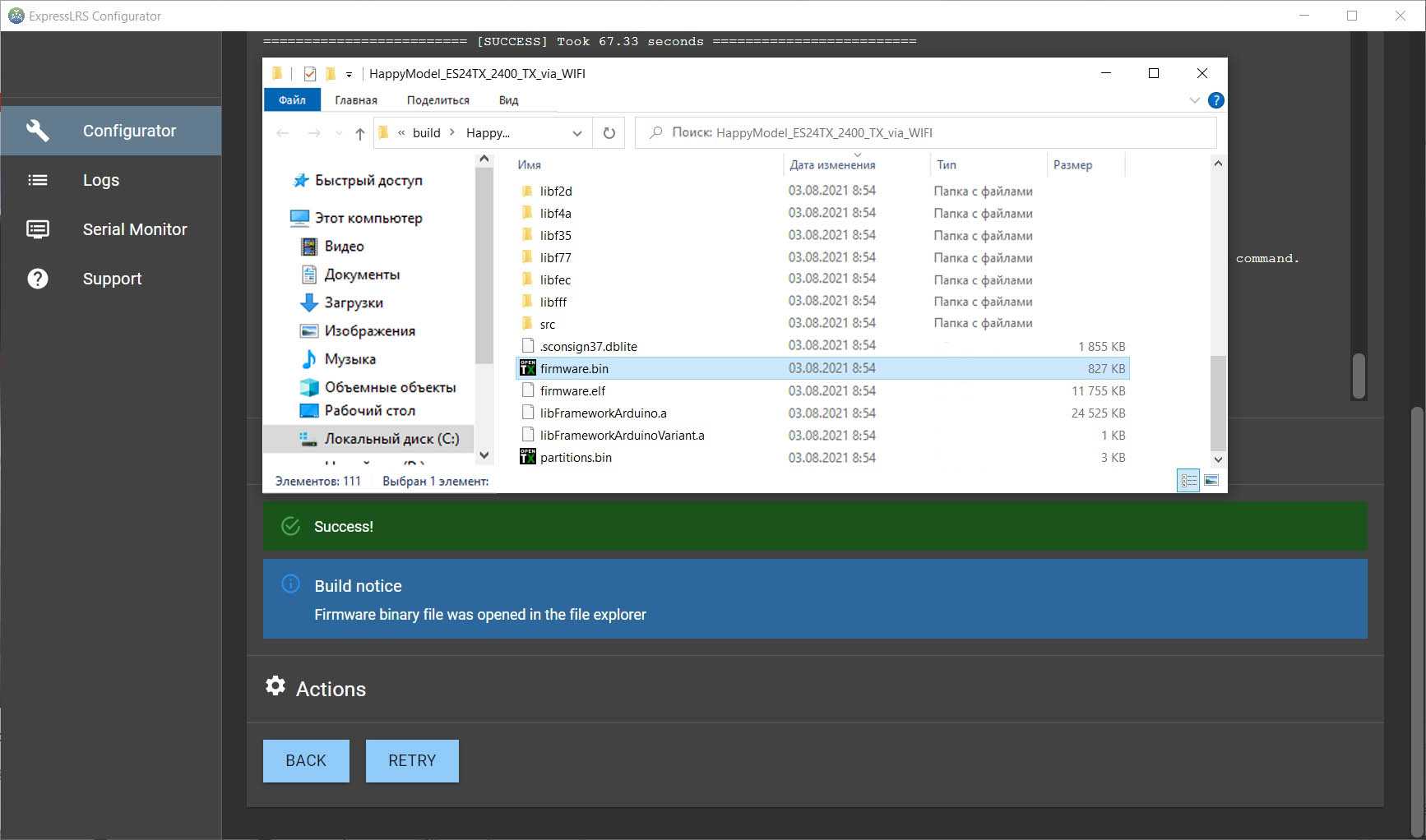Toggle the properties checkmark in quick access toolbar
This screenshot has height=840, width=1426.
pos(310,74)
